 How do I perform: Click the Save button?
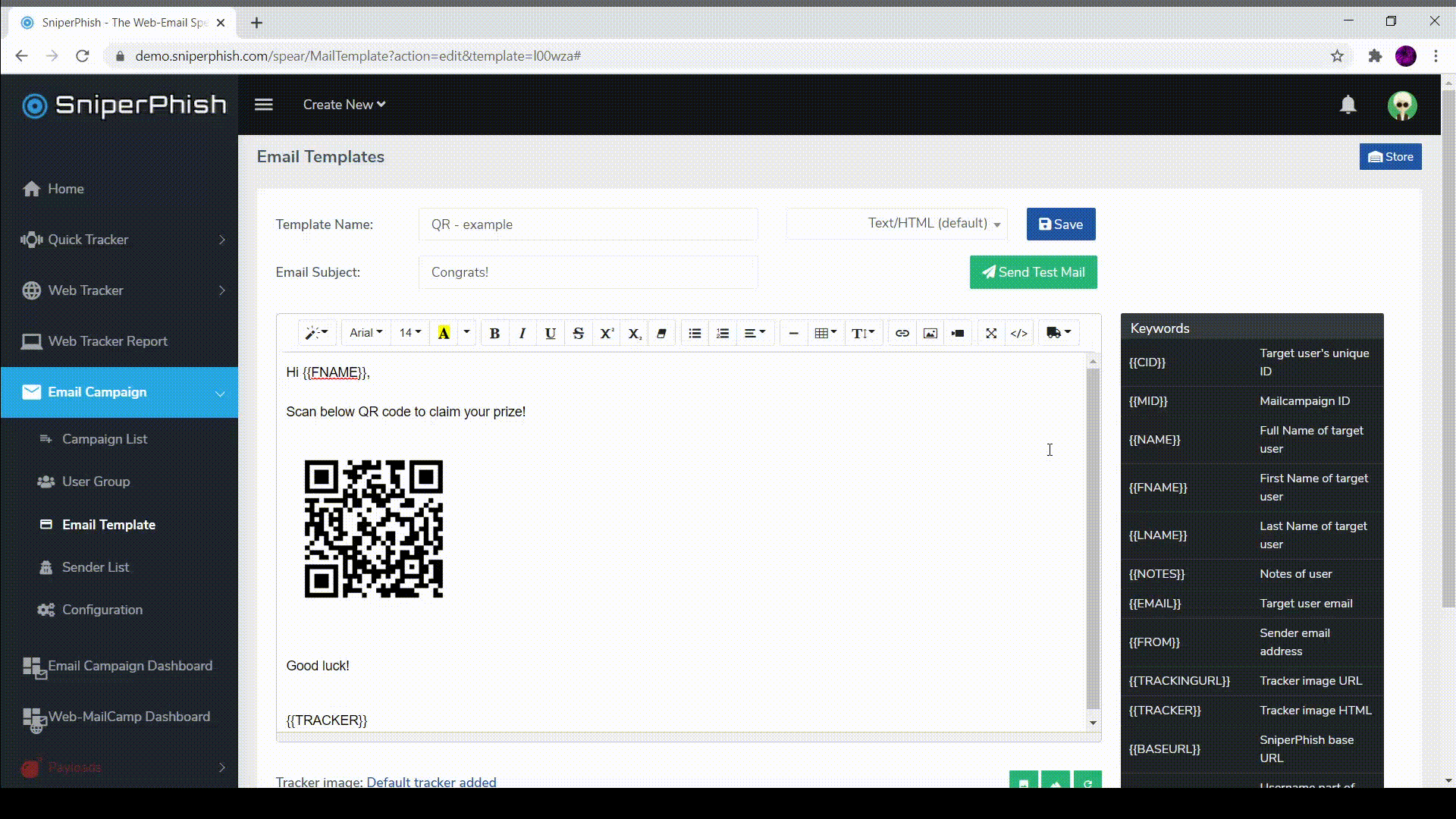tap(1060, 224)
